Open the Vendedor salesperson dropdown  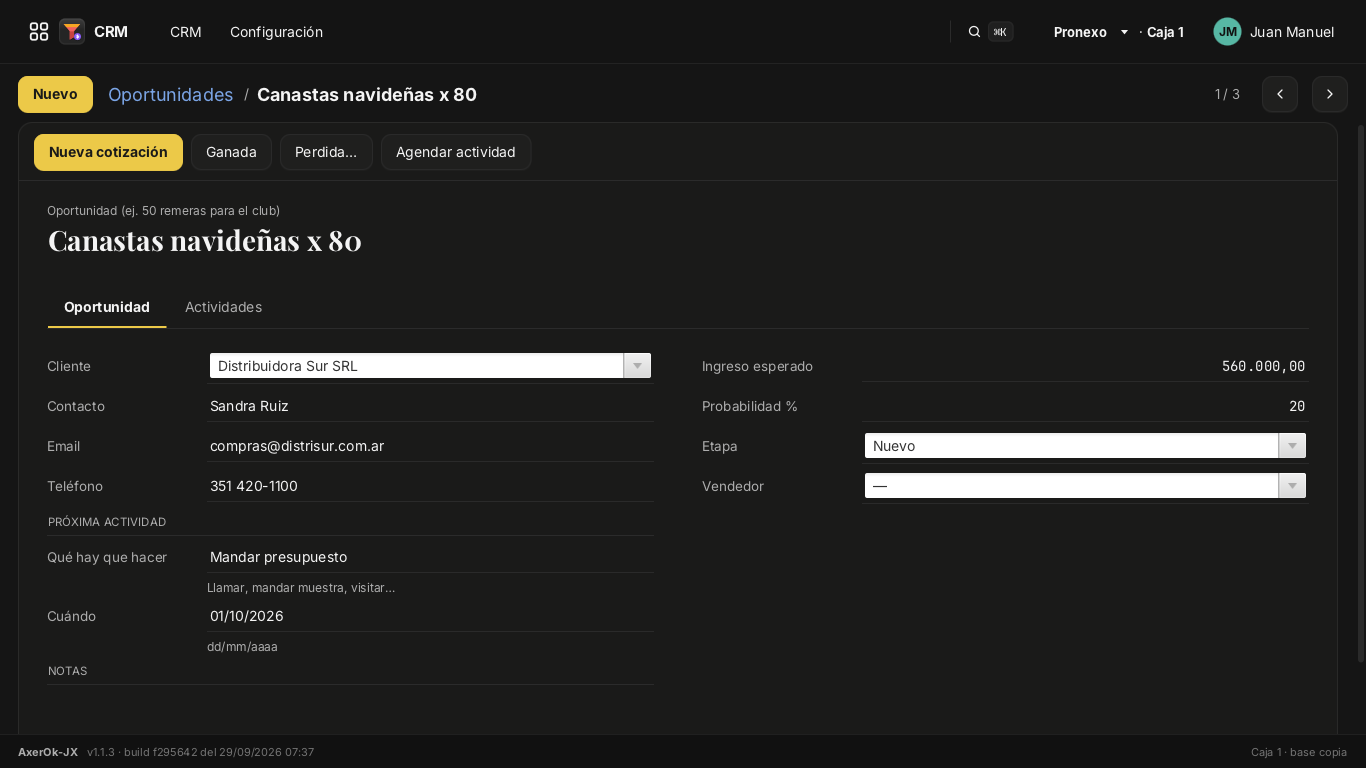click(x=1085, y=486)
